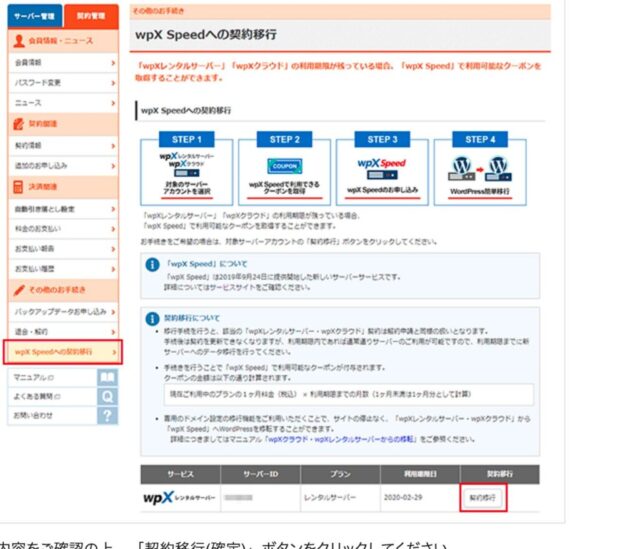Click the サーバーID column header
Screen dimensions: 640x549
pos(260,474)
